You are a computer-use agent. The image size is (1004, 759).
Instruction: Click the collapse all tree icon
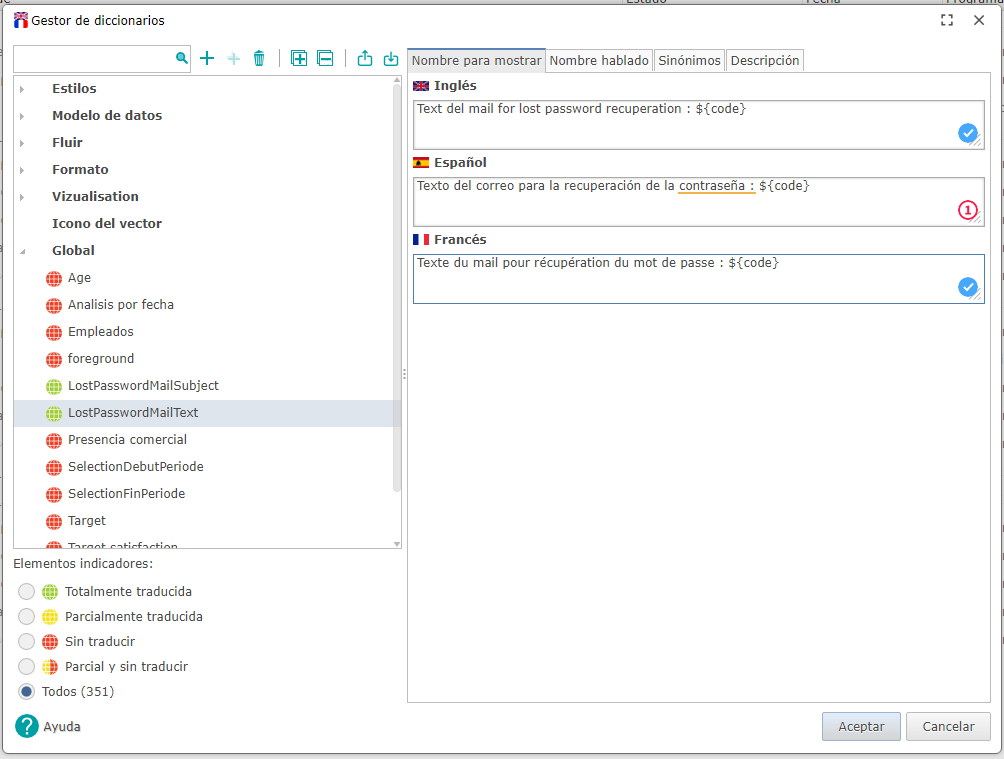coord(325,59)
